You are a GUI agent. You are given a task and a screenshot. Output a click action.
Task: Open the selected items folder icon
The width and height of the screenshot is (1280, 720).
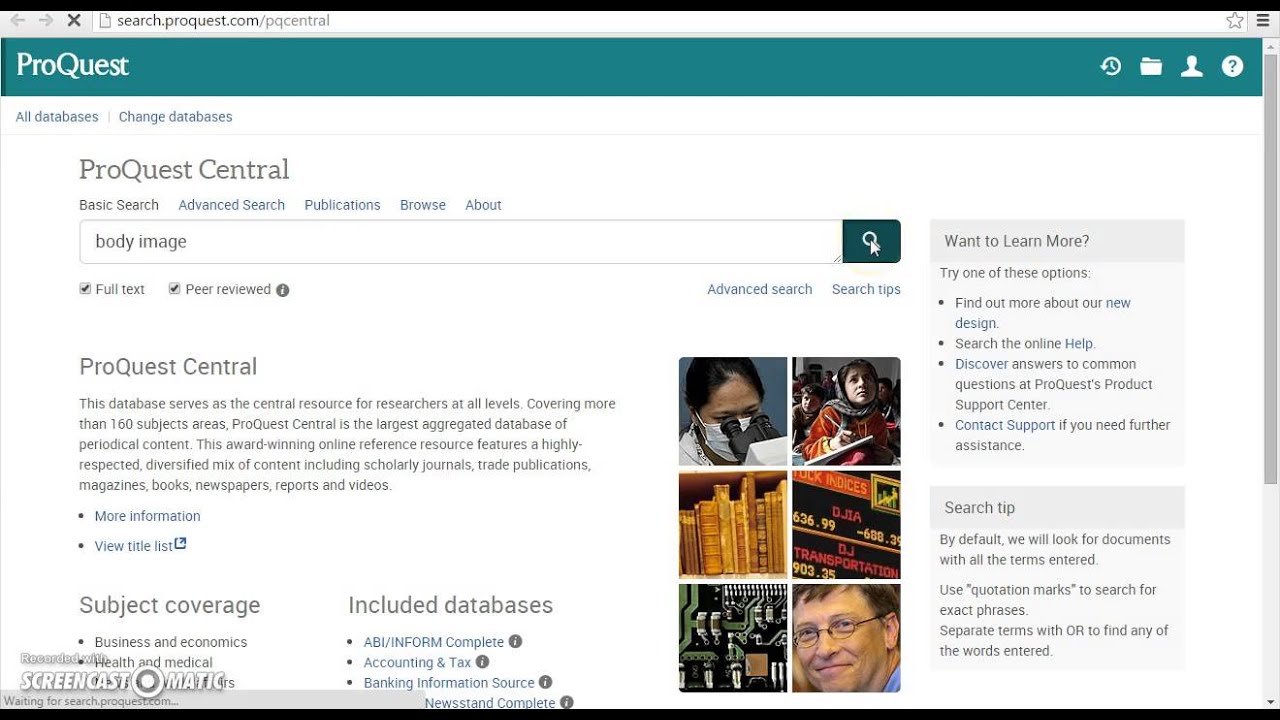coord(1151,66)
